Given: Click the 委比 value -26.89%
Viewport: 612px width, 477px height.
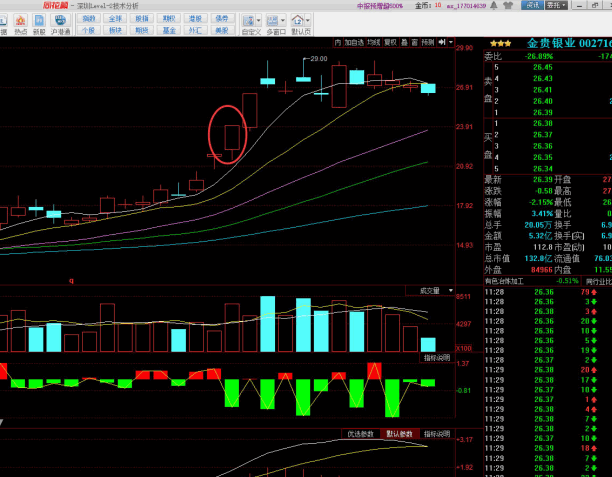Looking at the screenshot, I should (539, 56).
